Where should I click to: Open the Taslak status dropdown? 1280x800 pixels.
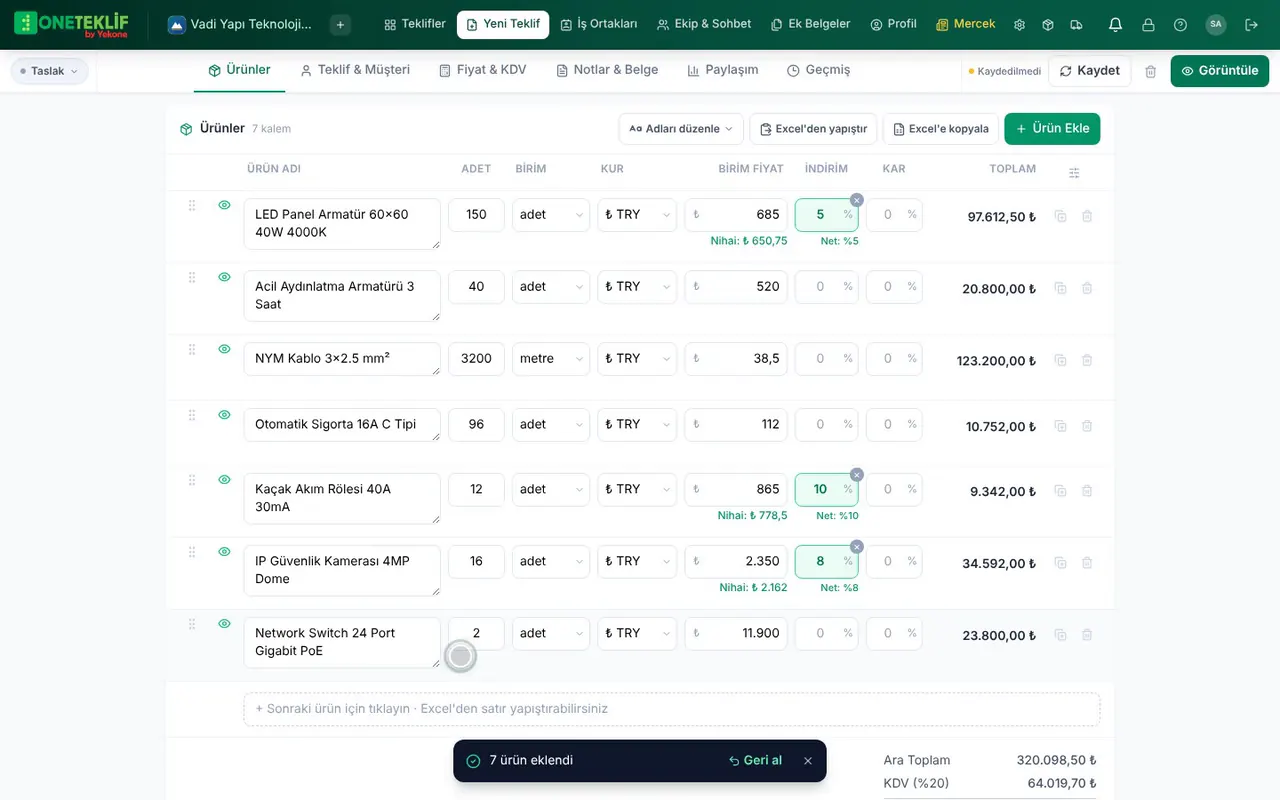pos(49,71)
